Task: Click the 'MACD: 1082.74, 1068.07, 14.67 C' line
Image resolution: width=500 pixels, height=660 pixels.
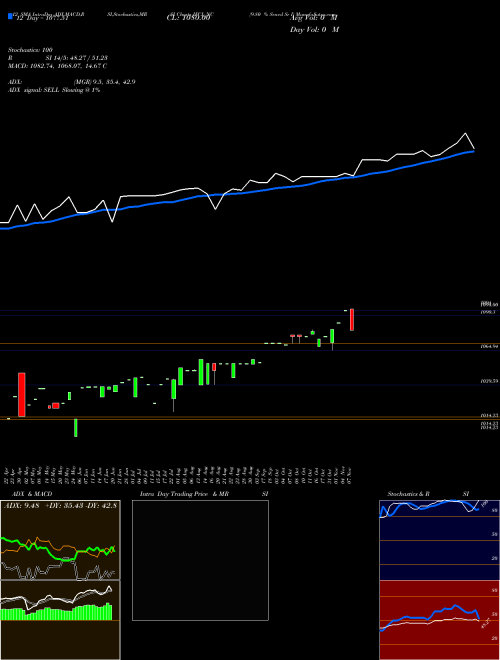Action: pyautogui.click(x=57, y=66)
